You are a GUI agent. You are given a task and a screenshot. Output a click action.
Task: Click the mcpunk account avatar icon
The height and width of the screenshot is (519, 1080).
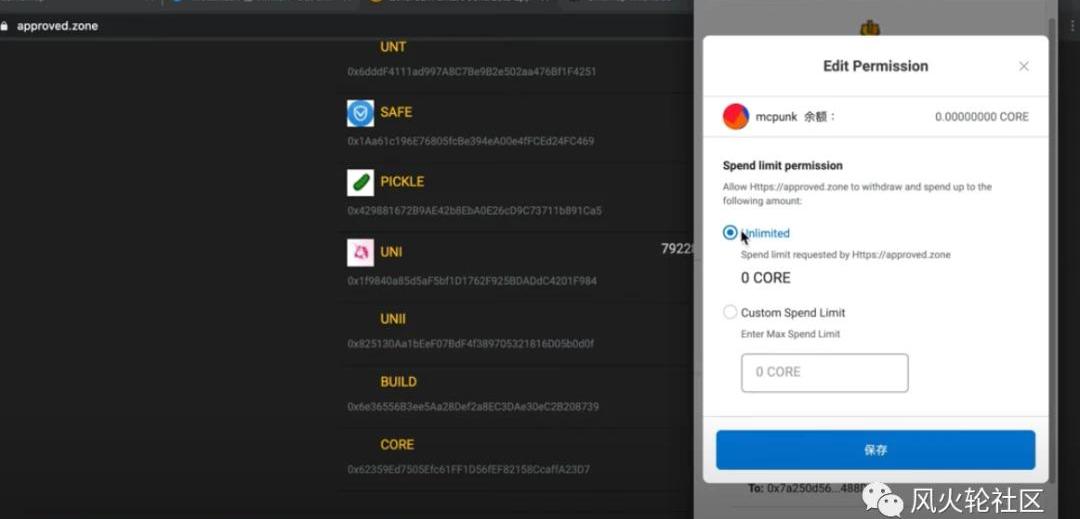736,117
